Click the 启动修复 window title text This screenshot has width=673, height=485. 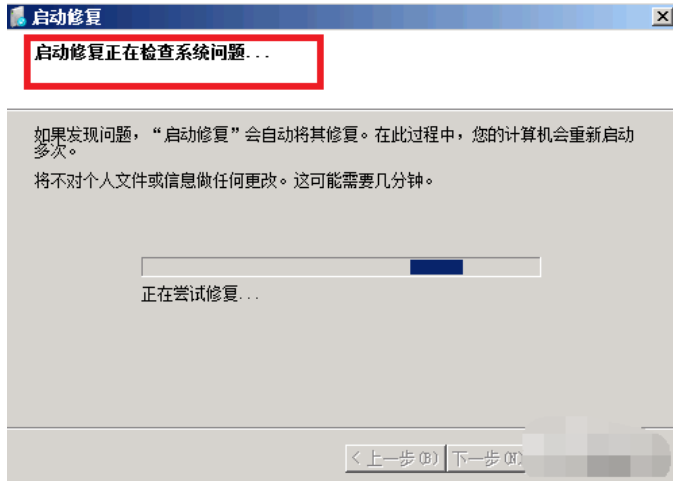coord(67,17)
